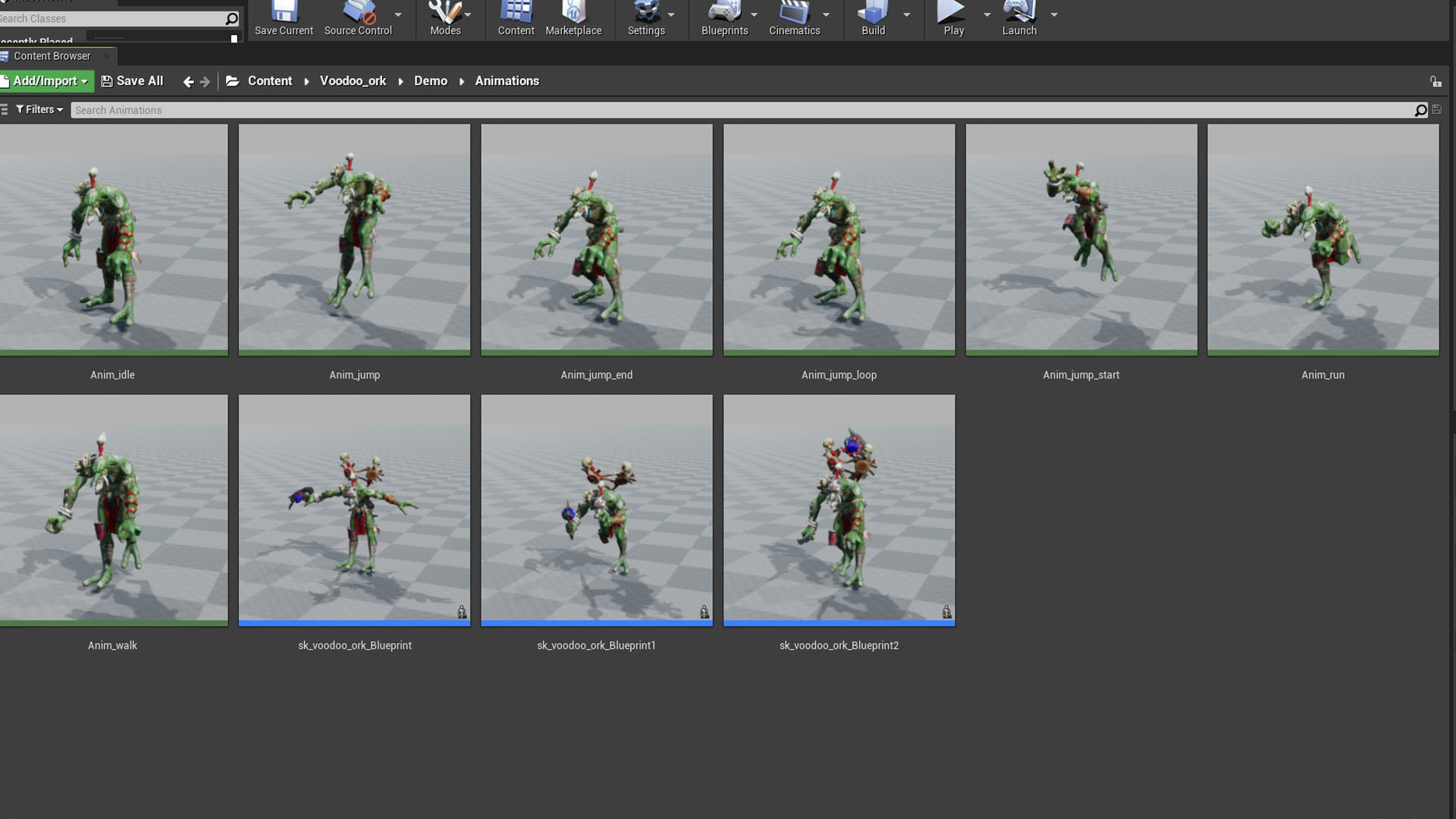Expand Cinematics dropdown arrow
The height and width of the screenshot is (819, 1456).
click(x=826, y=14)
